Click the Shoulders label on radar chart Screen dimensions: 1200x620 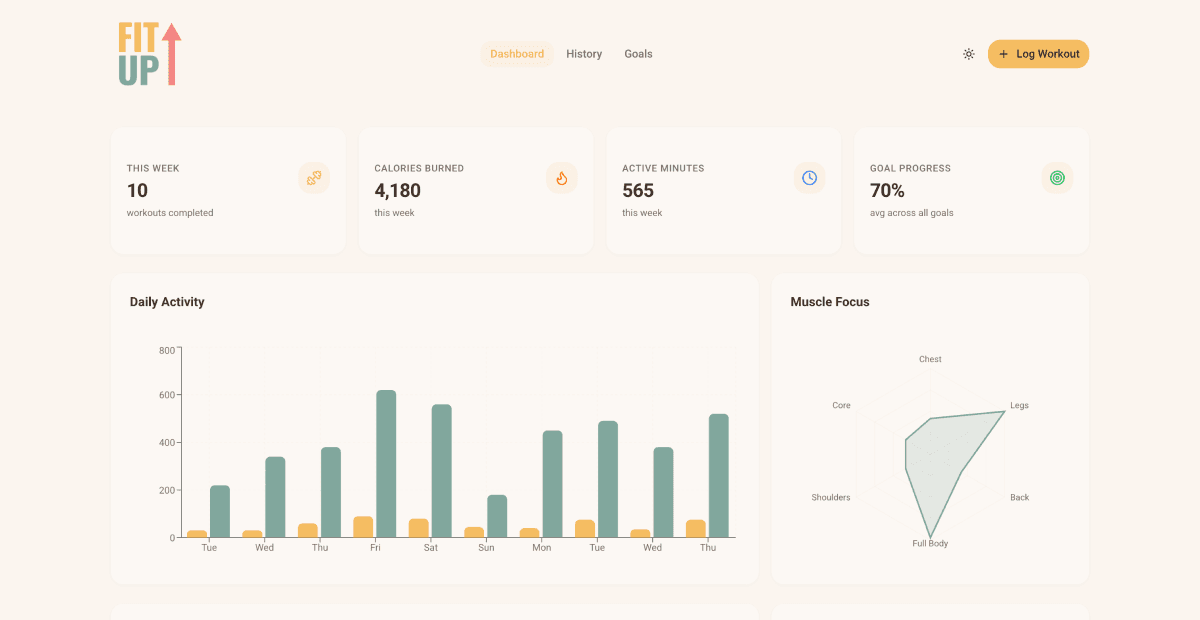point(831,497)
